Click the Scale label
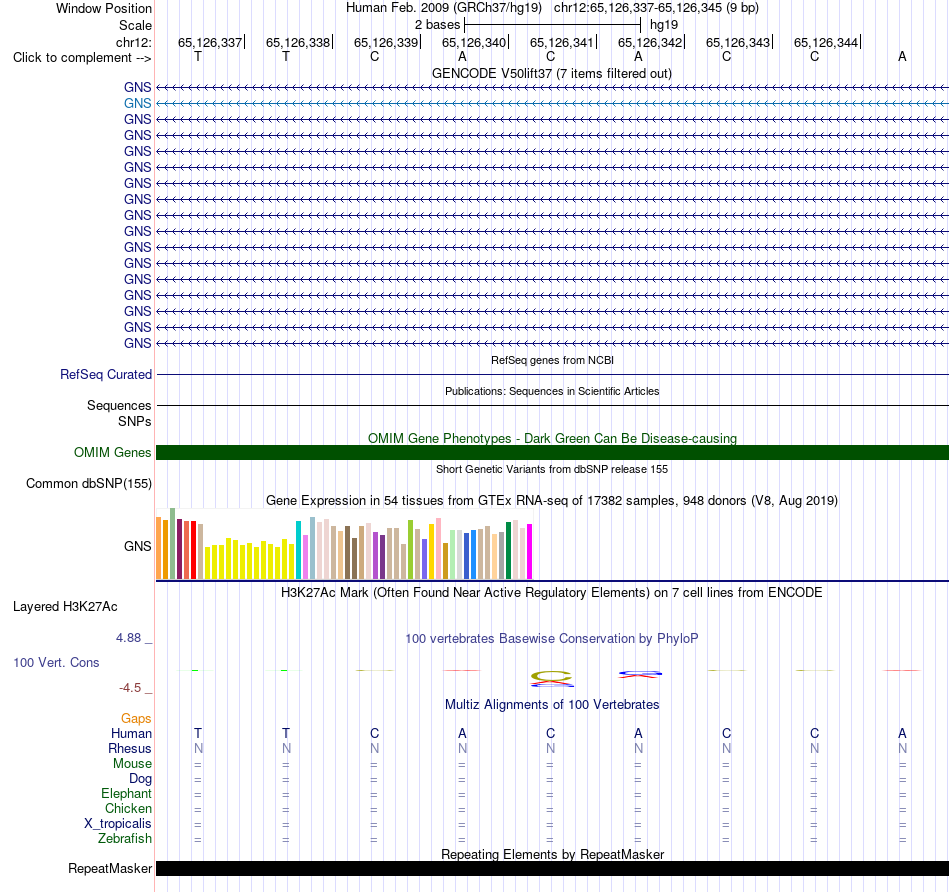The height and width of the screenshot is (892, 950). point(135,25)
